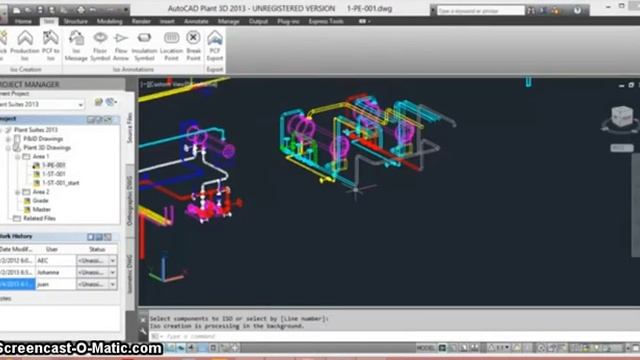Image resolution: width=640 pixels, height=360 pixels.
Task: Click the Iso Annotations panel title
Action: [133, 70]
